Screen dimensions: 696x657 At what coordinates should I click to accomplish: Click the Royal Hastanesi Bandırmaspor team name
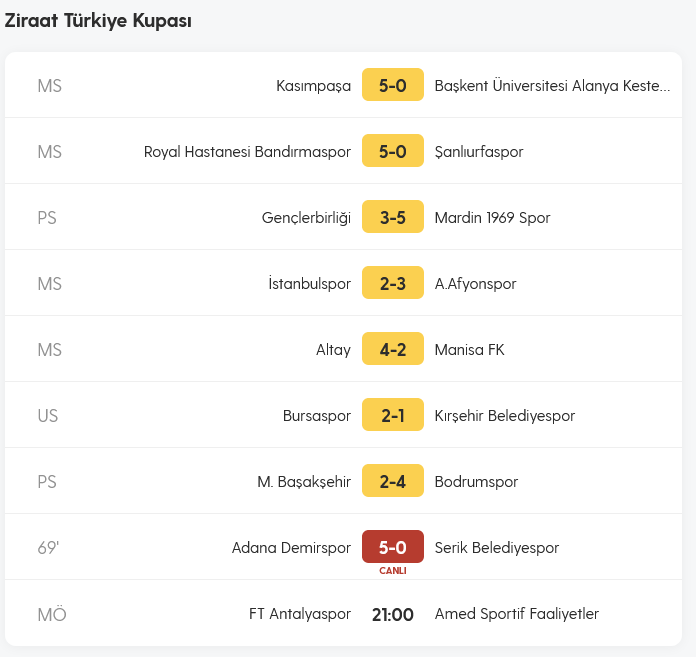(x=247, y=152)
